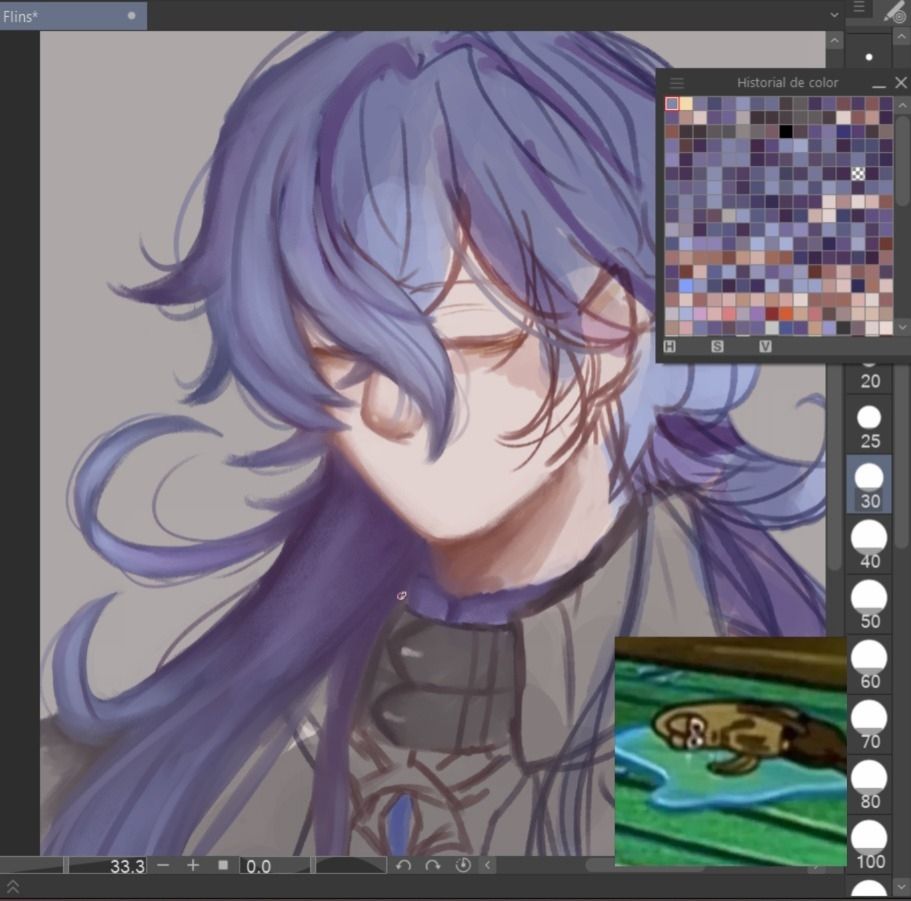Click the zoom in plus button

pos(193,866)
